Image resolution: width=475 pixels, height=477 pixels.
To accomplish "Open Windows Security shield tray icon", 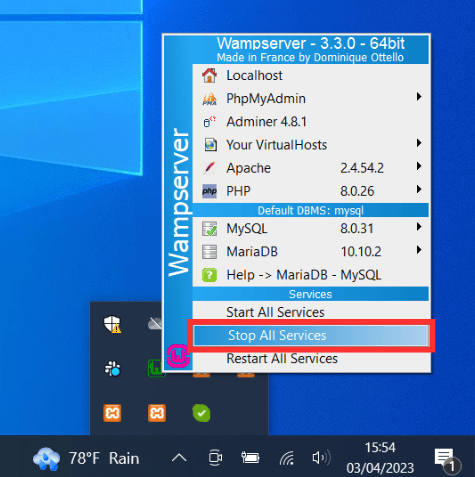I will (112, 324).
